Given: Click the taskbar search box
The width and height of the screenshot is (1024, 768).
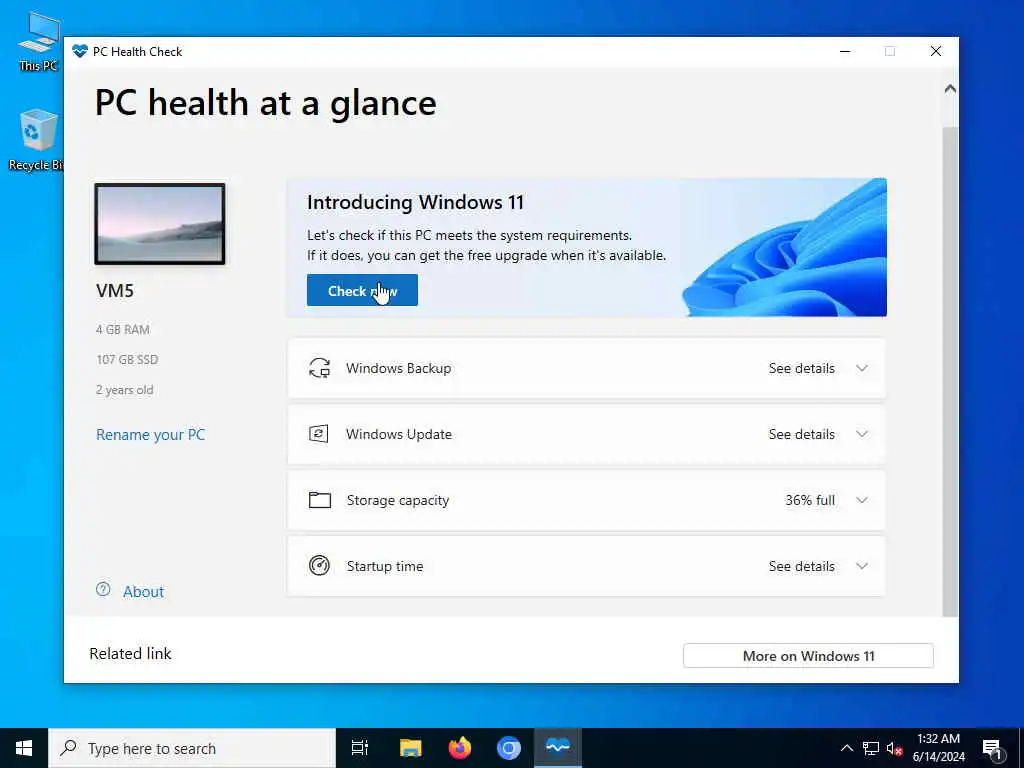Looking at the screenshot, I should point(192,748).
